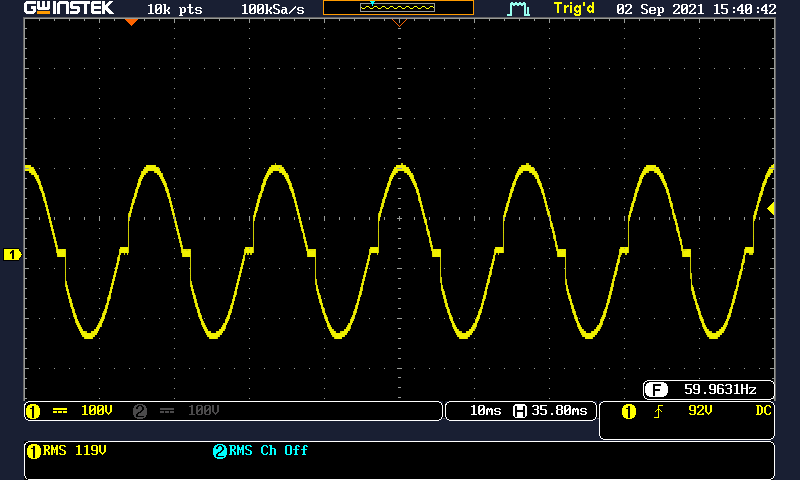Click the 59.9631Hz frequency reading
The image size is (800, 480).
(x=720, y=390)
